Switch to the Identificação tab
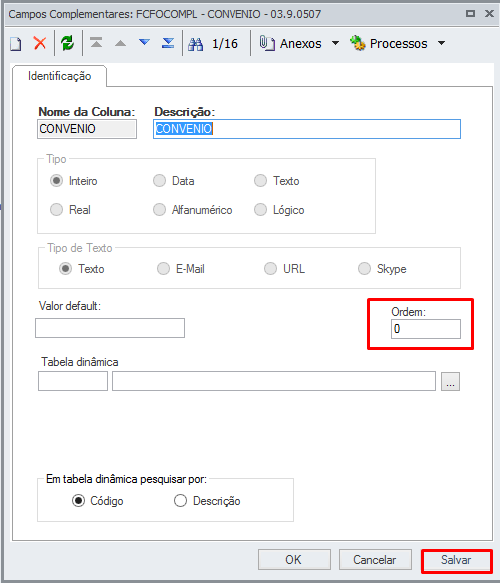This screenshot has width=500, height=583. 59,76
